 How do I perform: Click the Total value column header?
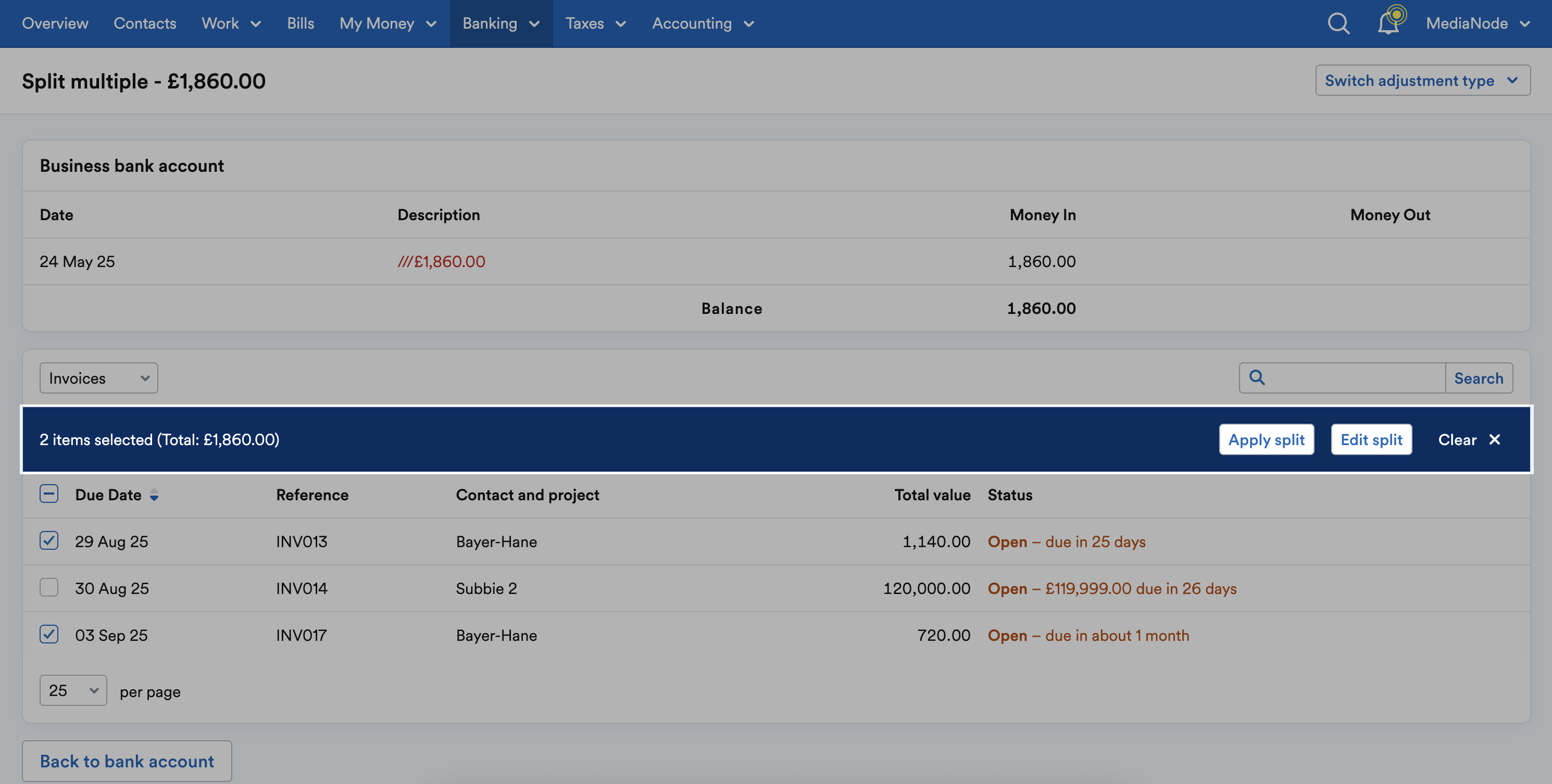[x=932, y=495]
